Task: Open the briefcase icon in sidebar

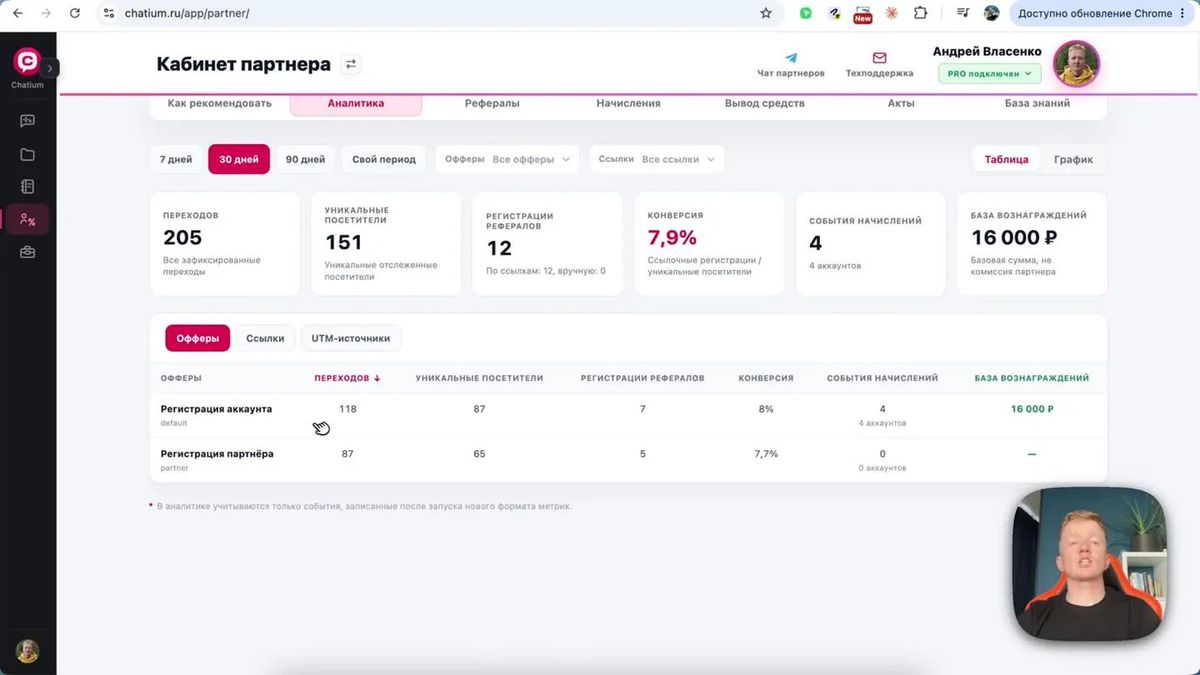Action: point(27,253)
